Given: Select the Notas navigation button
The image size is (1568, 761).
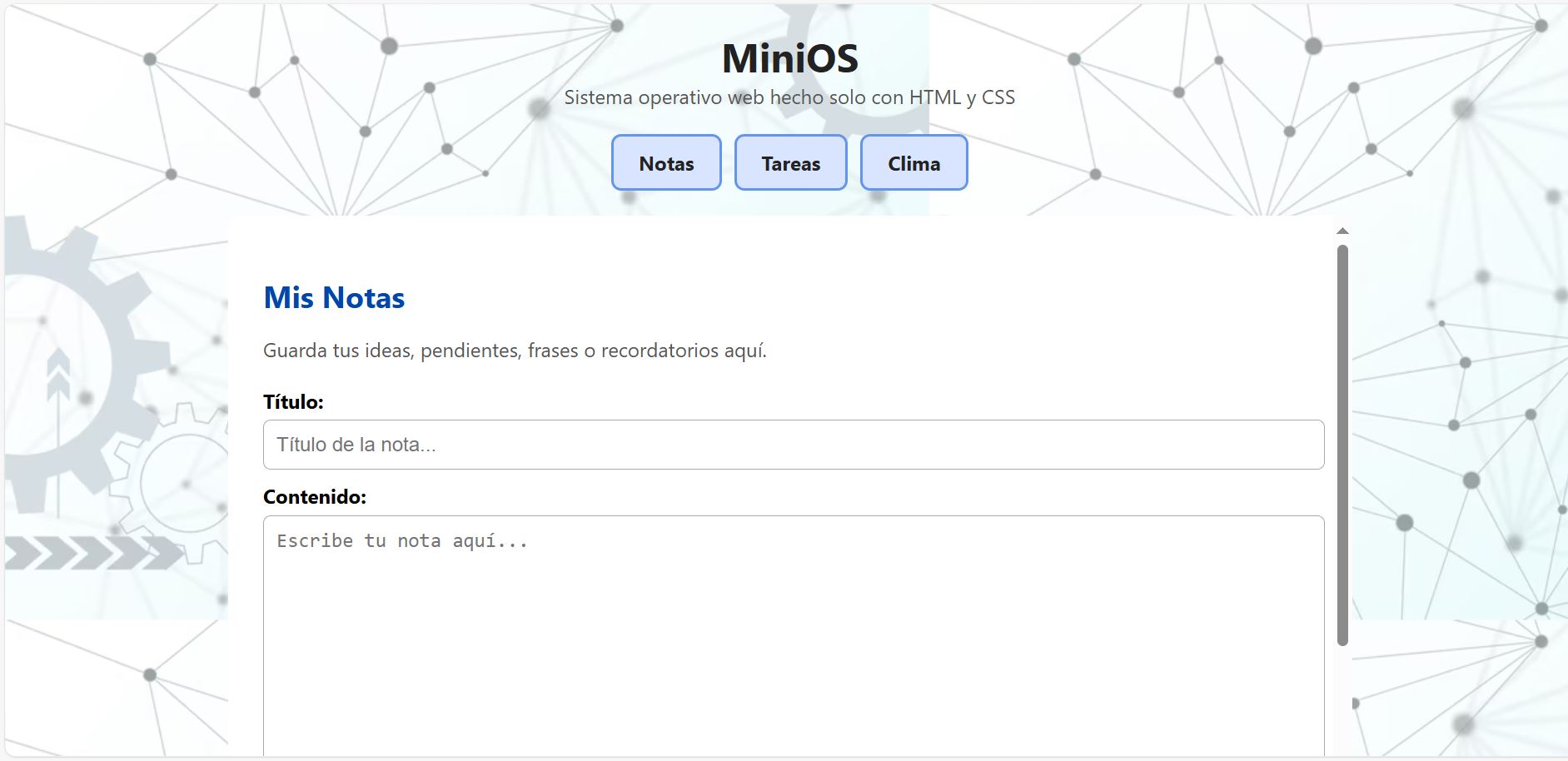Looking at the screenshot, I should [666, 162].
